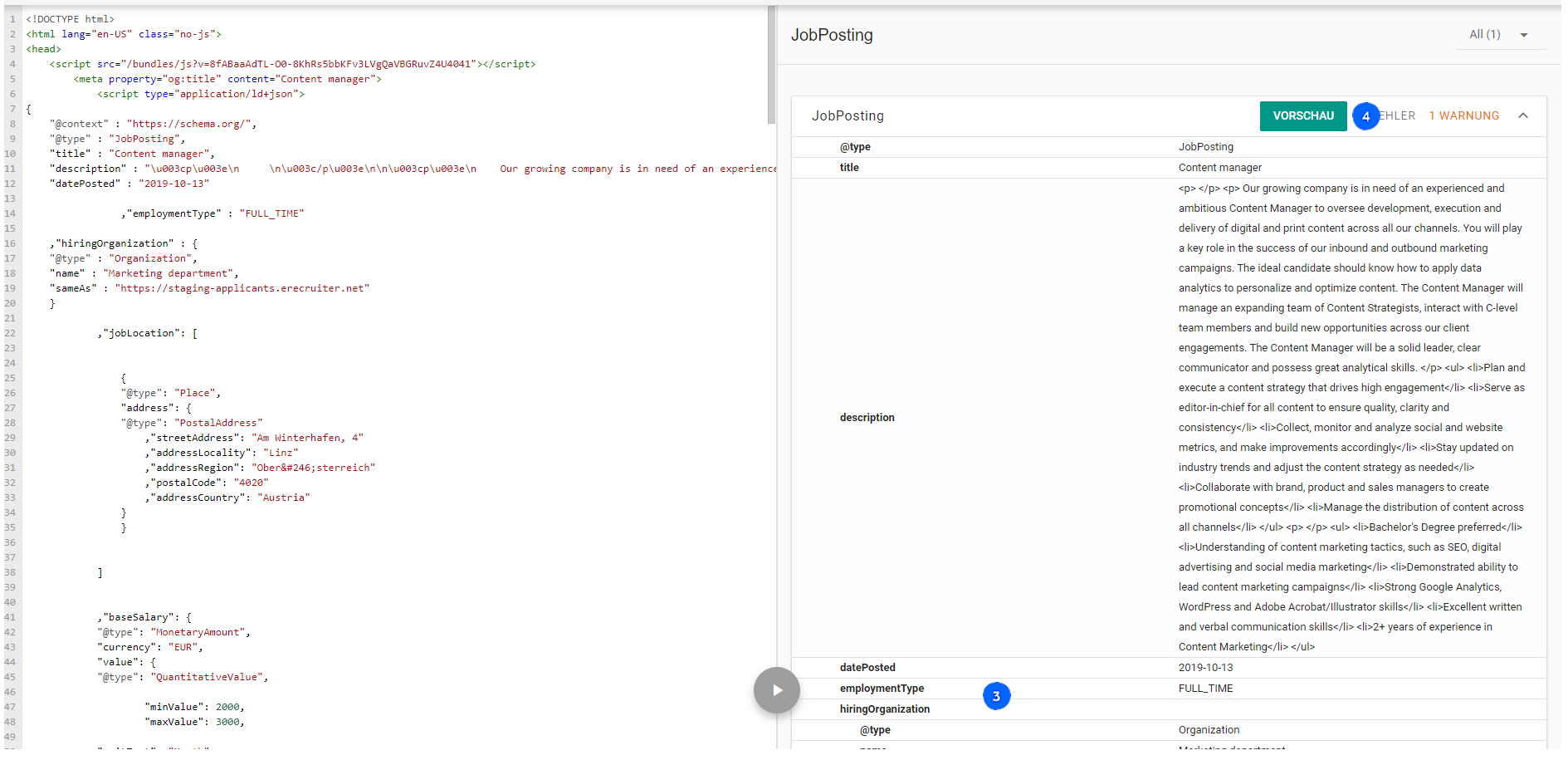Run the test with the play button
Viewport: 1568px width, 760px height.
776,690
